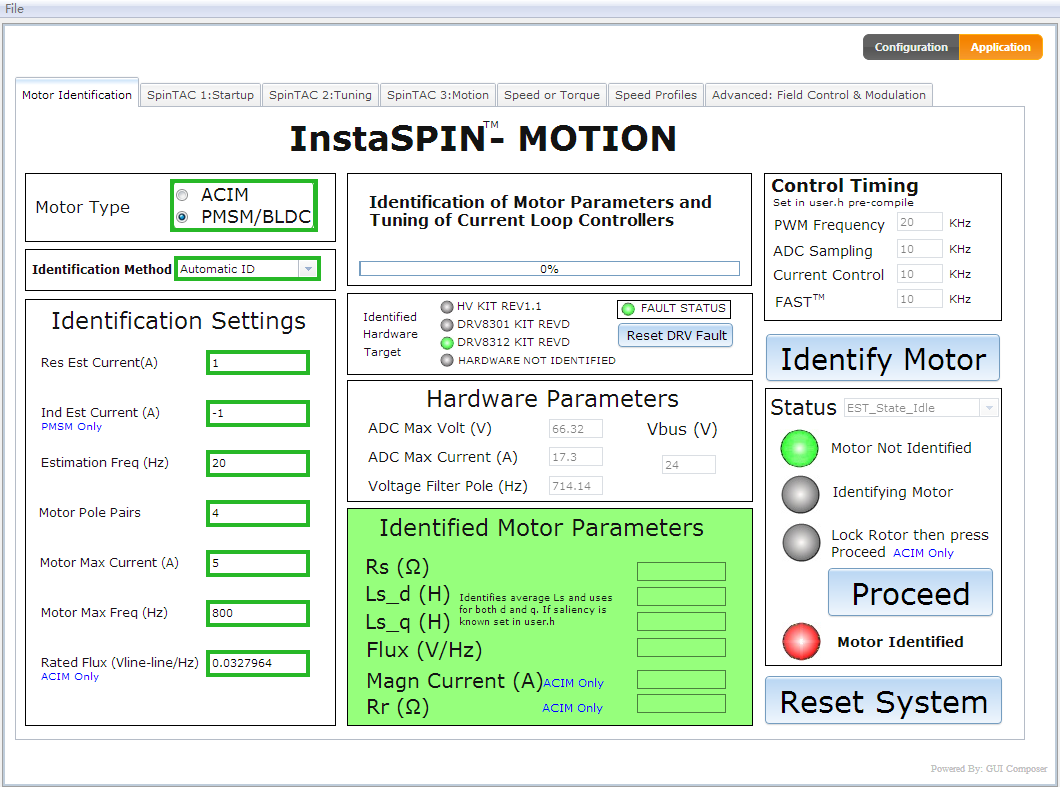The width and height of the screenshot is (1060, 787).
Task: Click the Reset DRV Fault button
Action: (x=676, y=336)
